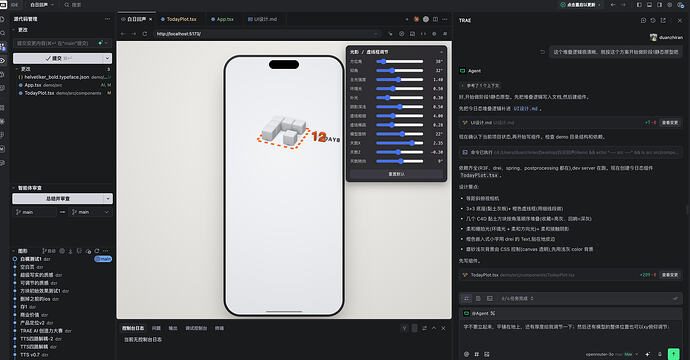
Task: Toggle the right sidebar layout
Action: [659, 5]
